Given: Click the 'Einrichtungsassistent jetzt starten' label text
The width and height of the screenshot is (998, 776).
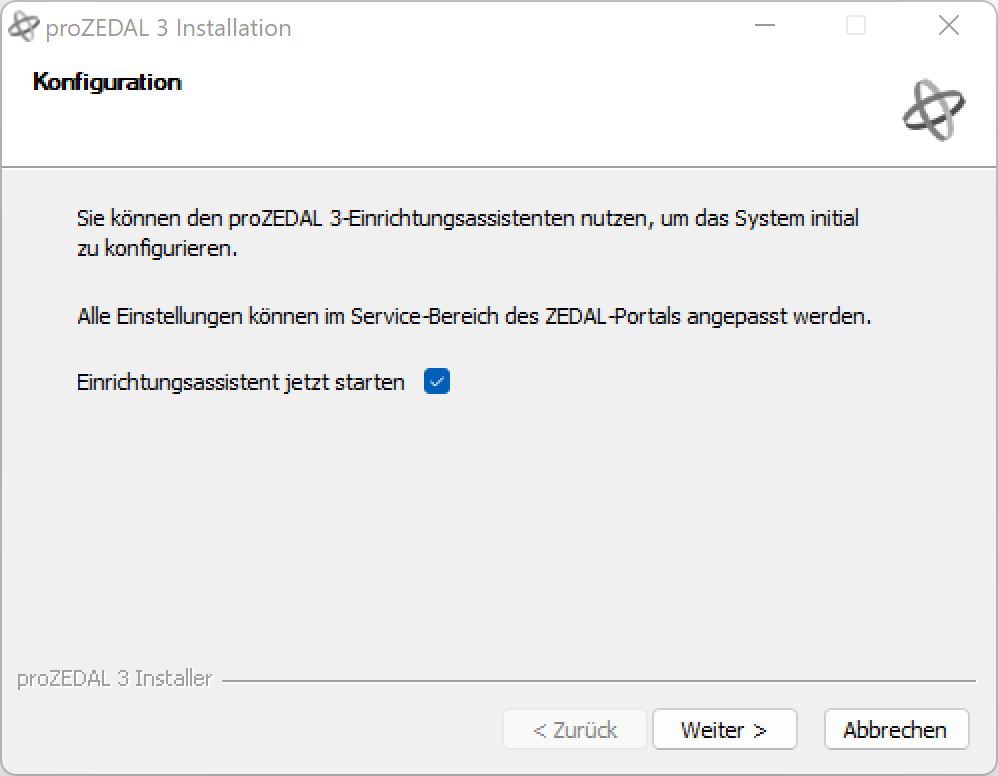Looking at the screenshot, I should [x=240, y=382].
